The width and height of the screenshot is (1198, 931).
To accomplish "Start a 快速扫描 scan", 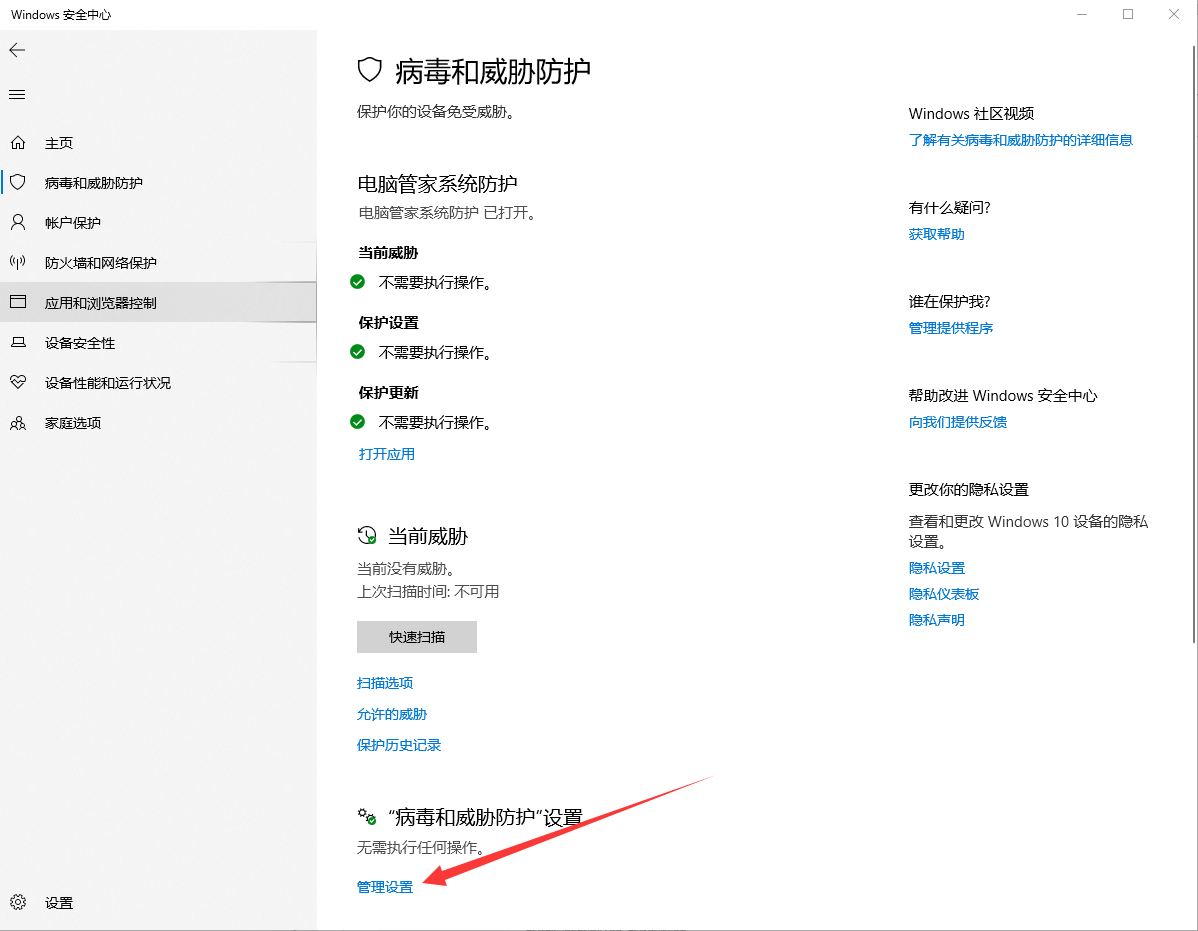I will click(416, 637).
